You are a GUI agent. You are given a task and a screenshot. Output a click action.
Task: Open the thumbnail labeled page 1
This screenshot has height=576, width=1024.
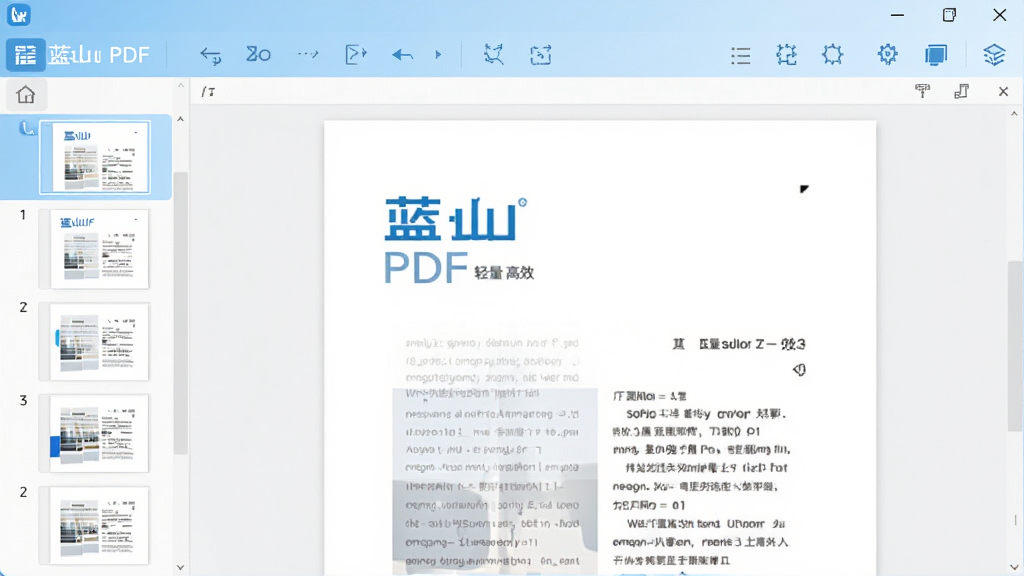click(95, 249)
